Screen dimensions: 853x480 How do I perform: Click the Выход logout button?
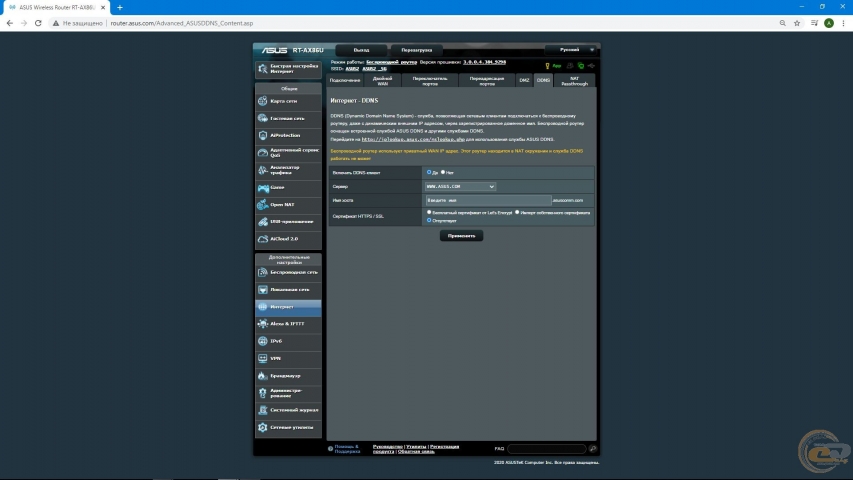coord(361,50)
